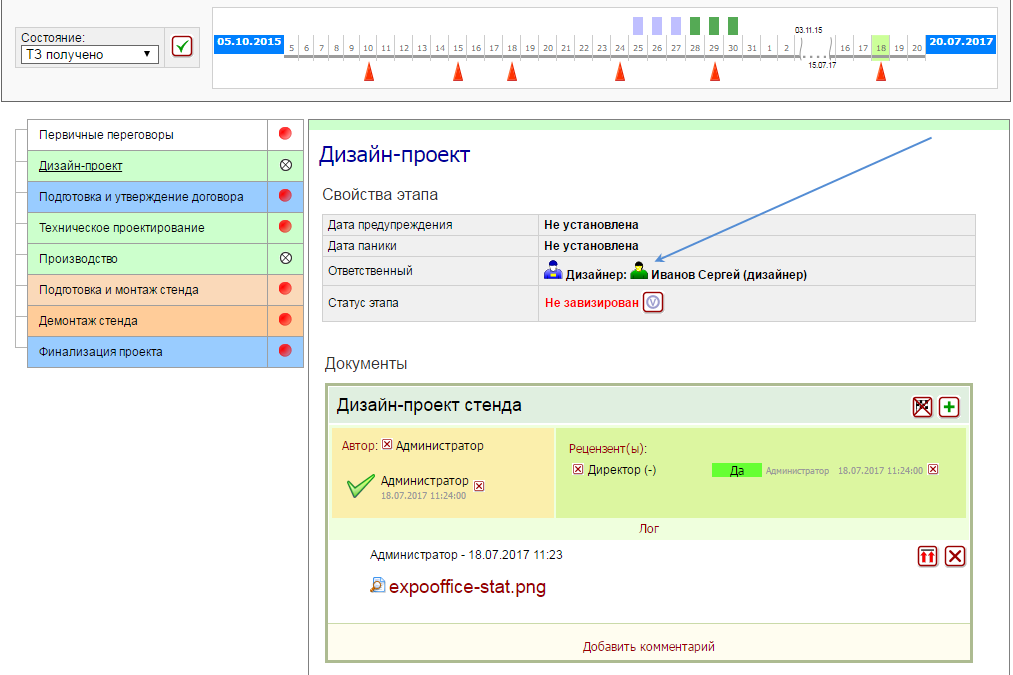Expand the Лог section bar
The image size is (1013, 675).
(648, 529)
